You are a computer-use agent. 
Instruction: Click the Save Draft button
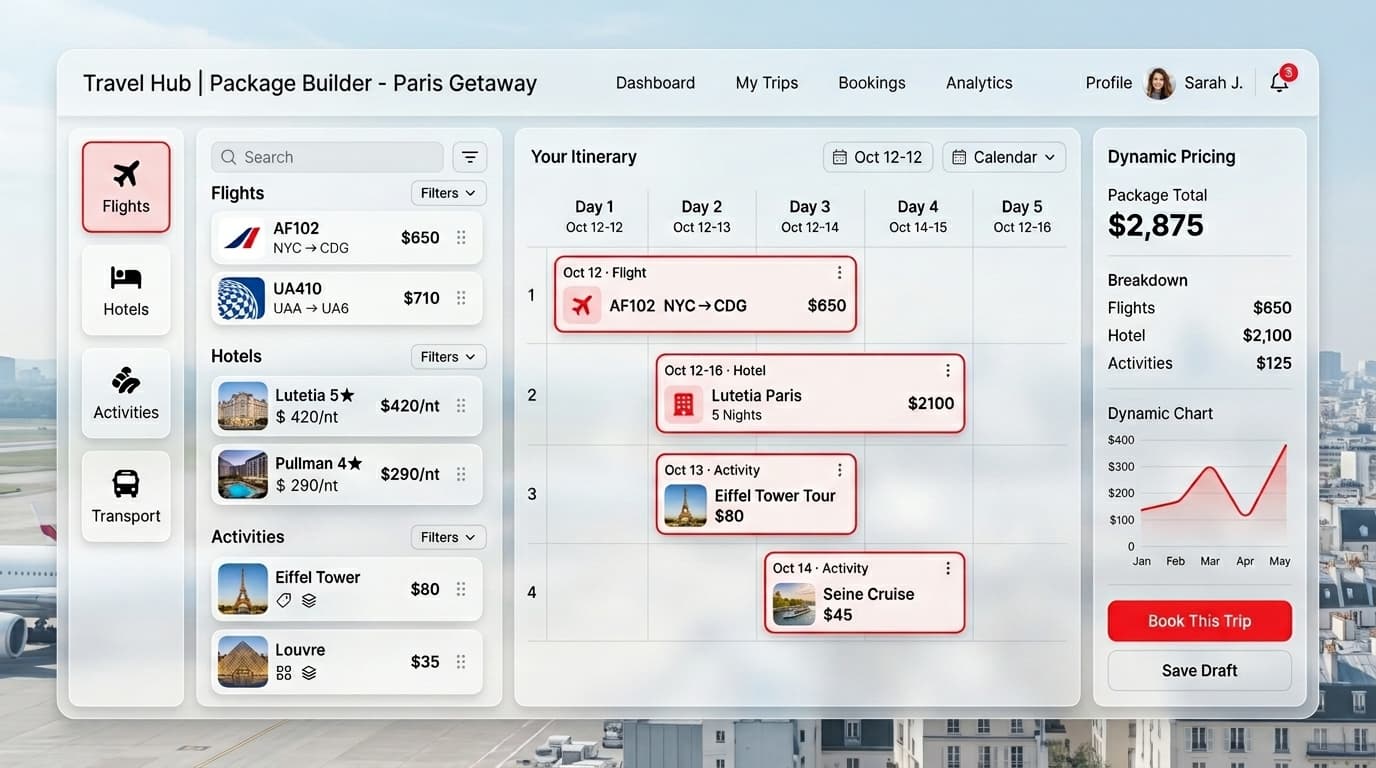1199,671
